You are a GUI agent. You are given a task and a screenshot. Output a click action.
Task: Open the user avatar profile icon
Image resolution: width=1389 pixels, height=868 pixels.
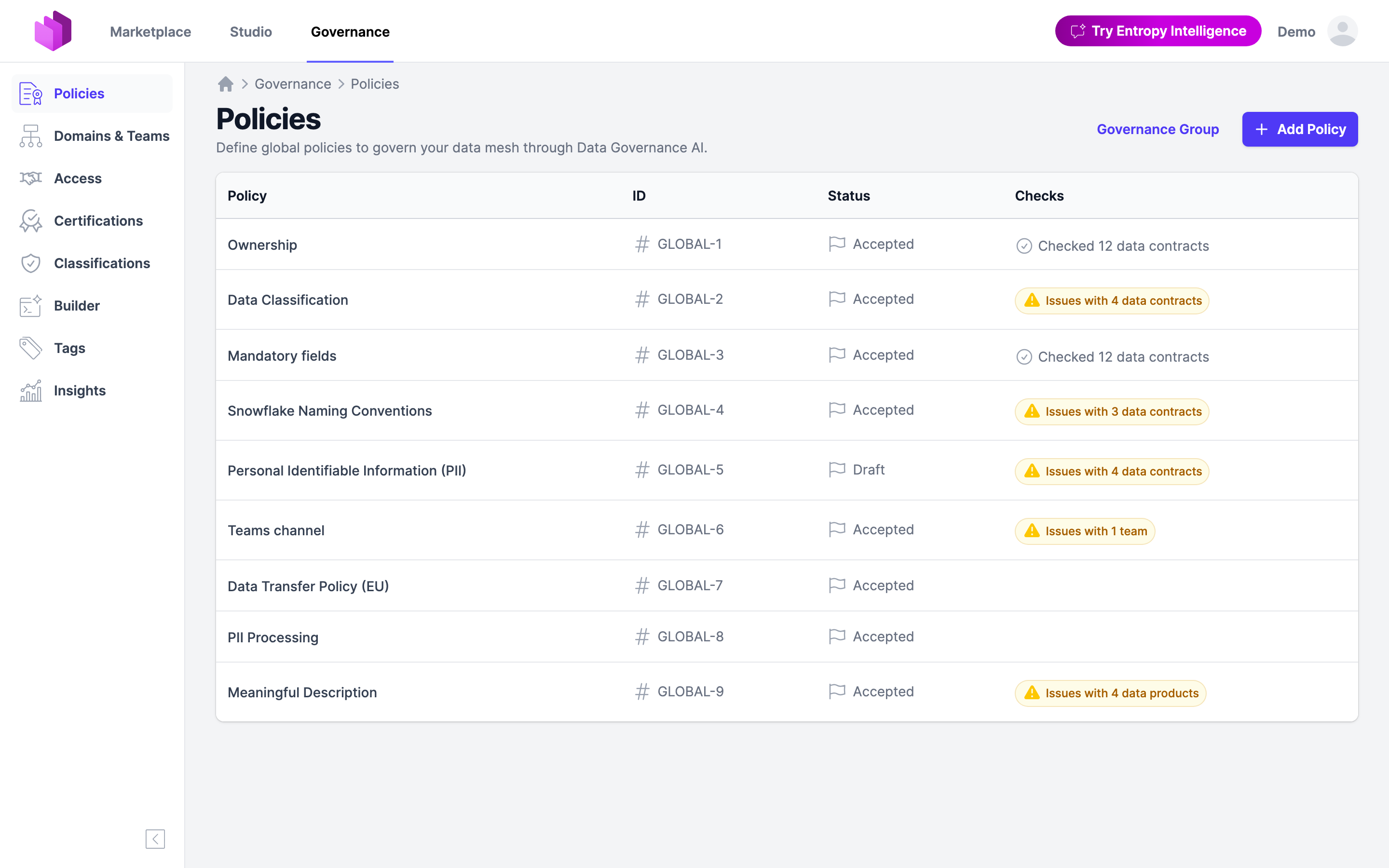pyautogui.click(x=1342, y=31)
